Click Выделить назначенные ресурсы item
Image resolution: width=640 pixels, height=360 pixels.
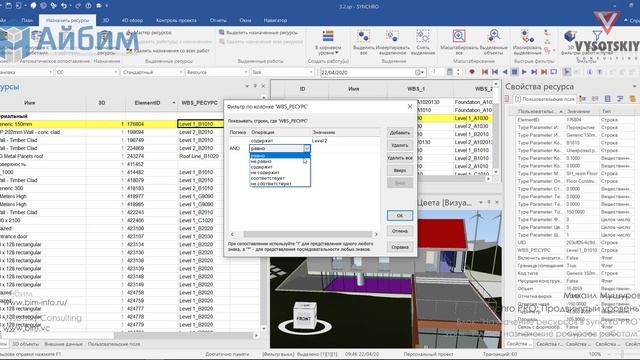click(258, 32)
